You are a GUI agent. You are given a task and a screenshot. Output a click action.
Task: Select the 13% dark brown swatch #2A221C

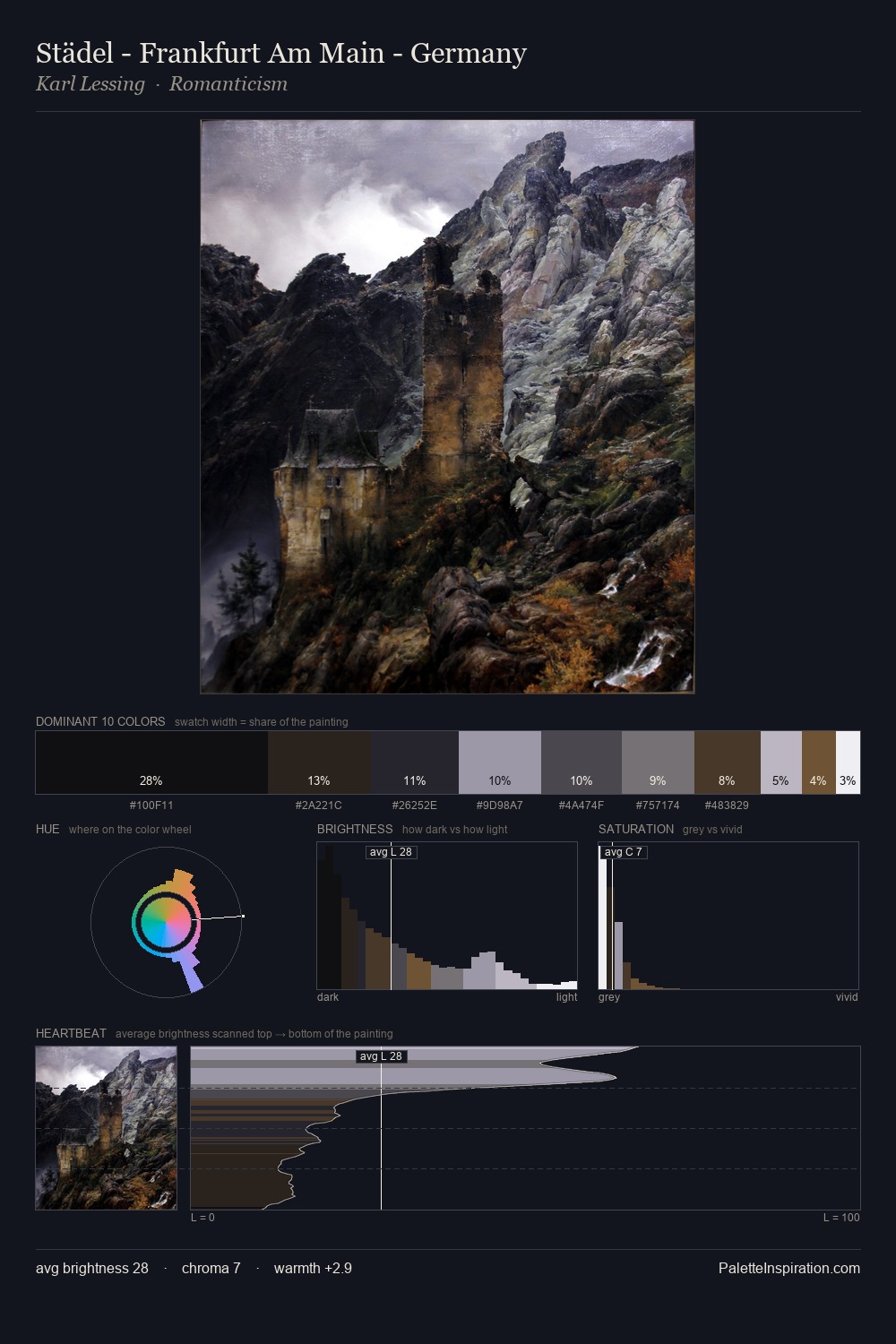[x=319, y=762]
